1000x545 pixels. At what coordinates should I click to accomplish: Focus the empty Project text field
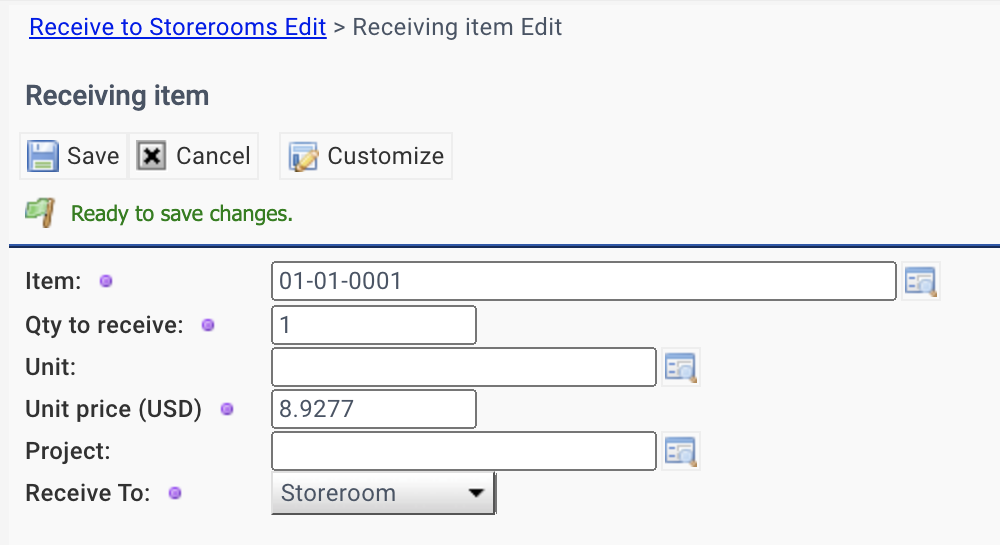[464, 451]
